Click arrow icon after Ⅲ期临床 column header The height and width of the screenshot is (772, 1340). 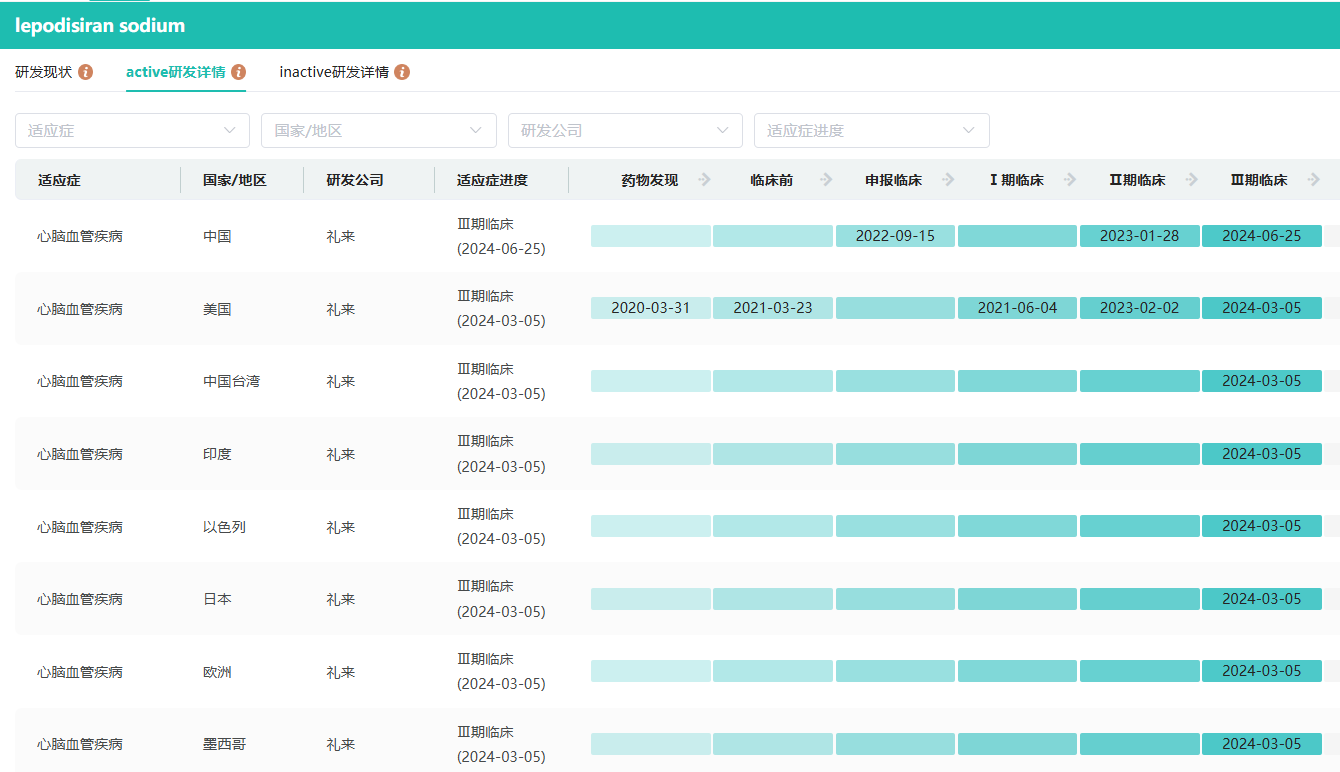click(1313, 180)
